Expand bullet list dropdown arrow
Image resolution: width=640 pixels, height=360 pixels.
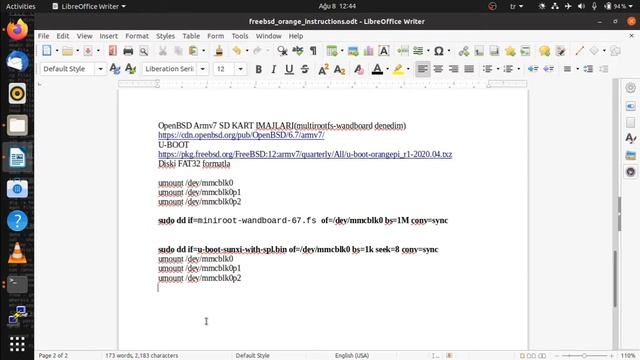tap(498, 69)
